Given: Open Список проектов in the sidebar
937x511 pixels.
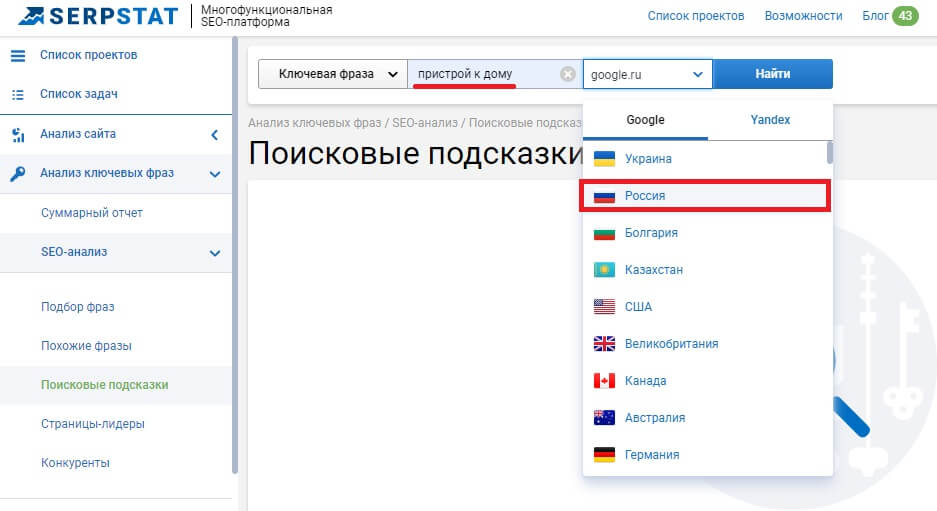Looking at the screenshot, I should (88, 55).
